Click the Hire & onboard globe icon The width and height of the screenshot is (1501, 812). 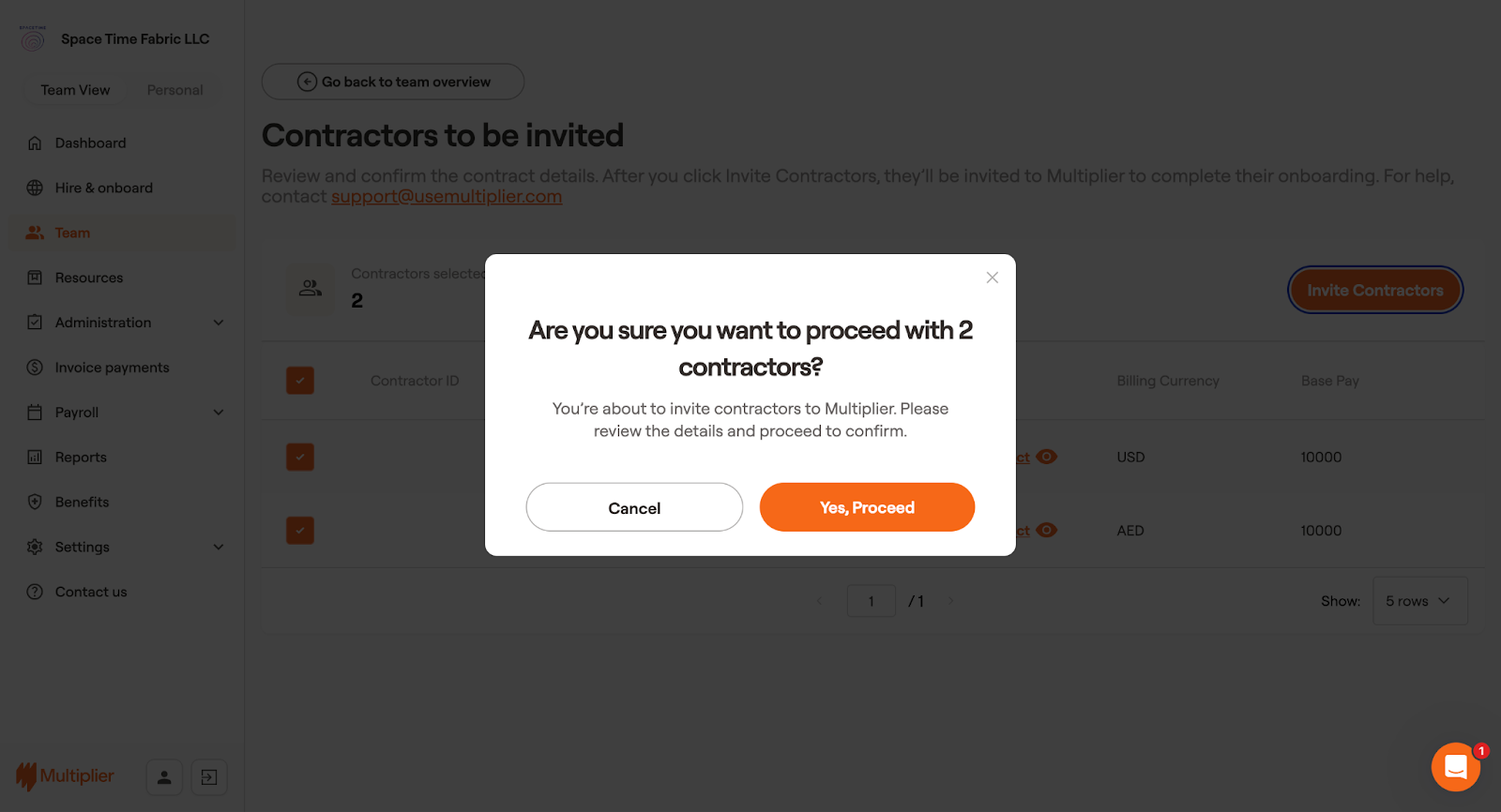[x=35, y=188]
